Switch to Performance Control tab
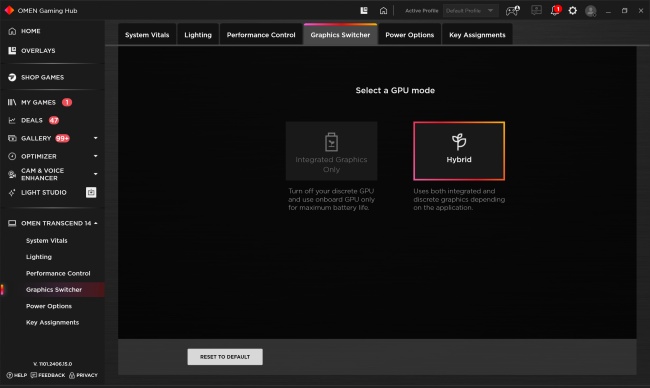This screenshot has width=650, height=388. (x=261, y=35)
